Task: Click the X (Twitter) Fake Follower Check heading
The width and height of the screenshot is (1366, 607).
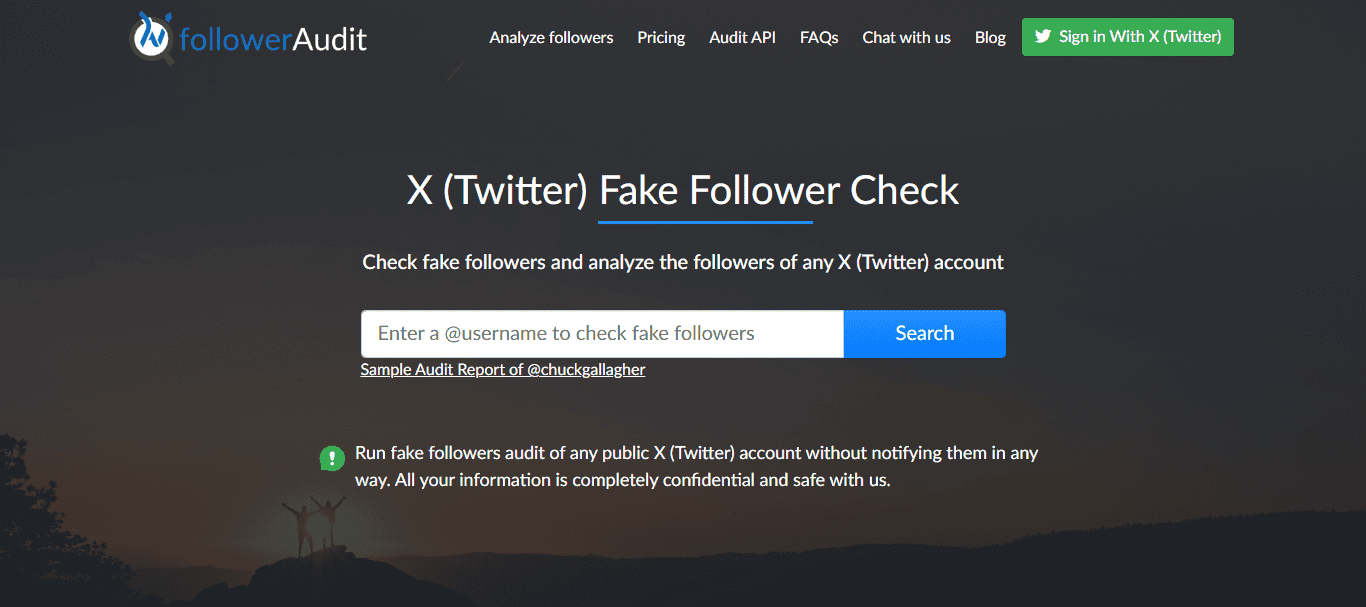Action: tap(683, 190)
